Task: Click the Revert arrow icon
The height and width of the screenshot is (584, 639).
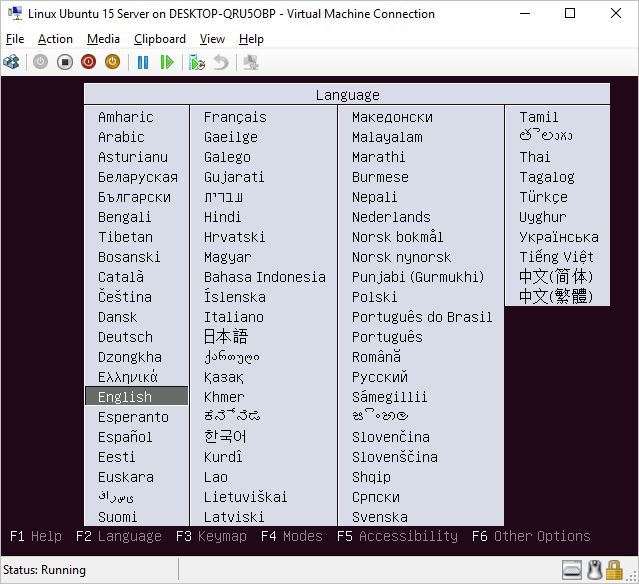Action: pyautogui.click(x=221, y=62)
